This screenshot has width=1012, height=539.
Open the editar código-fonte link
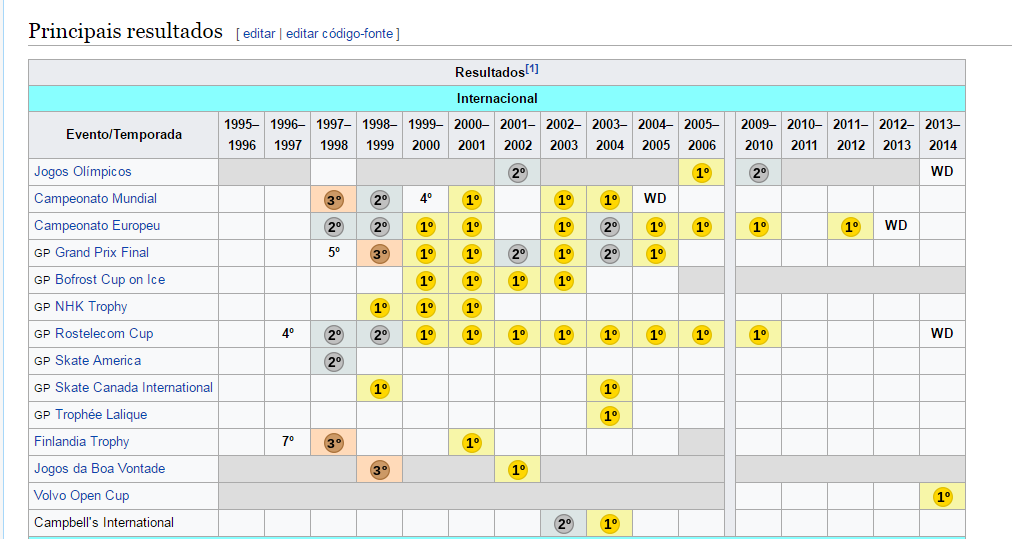[340, 33]
